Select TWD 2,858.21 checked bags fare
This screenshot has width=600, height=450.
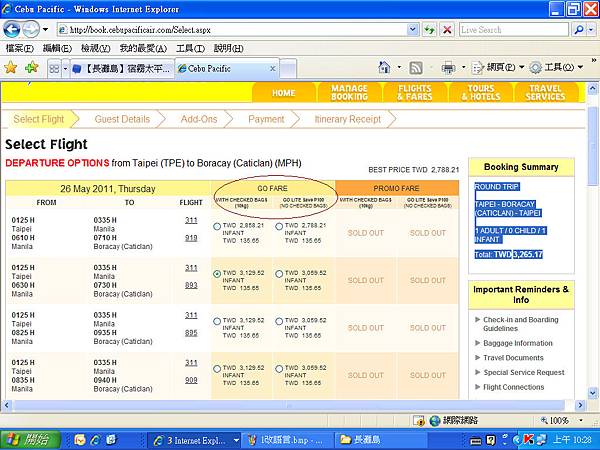(x=217, y=227)
